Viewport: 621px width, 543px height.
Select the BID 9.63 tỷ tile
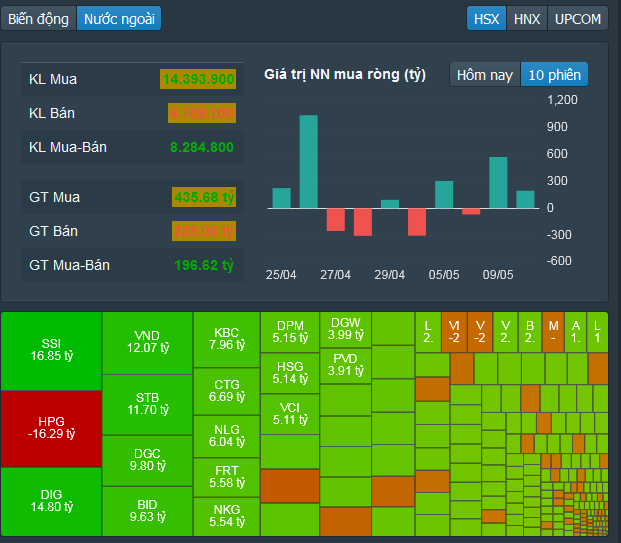pos(147,511)
